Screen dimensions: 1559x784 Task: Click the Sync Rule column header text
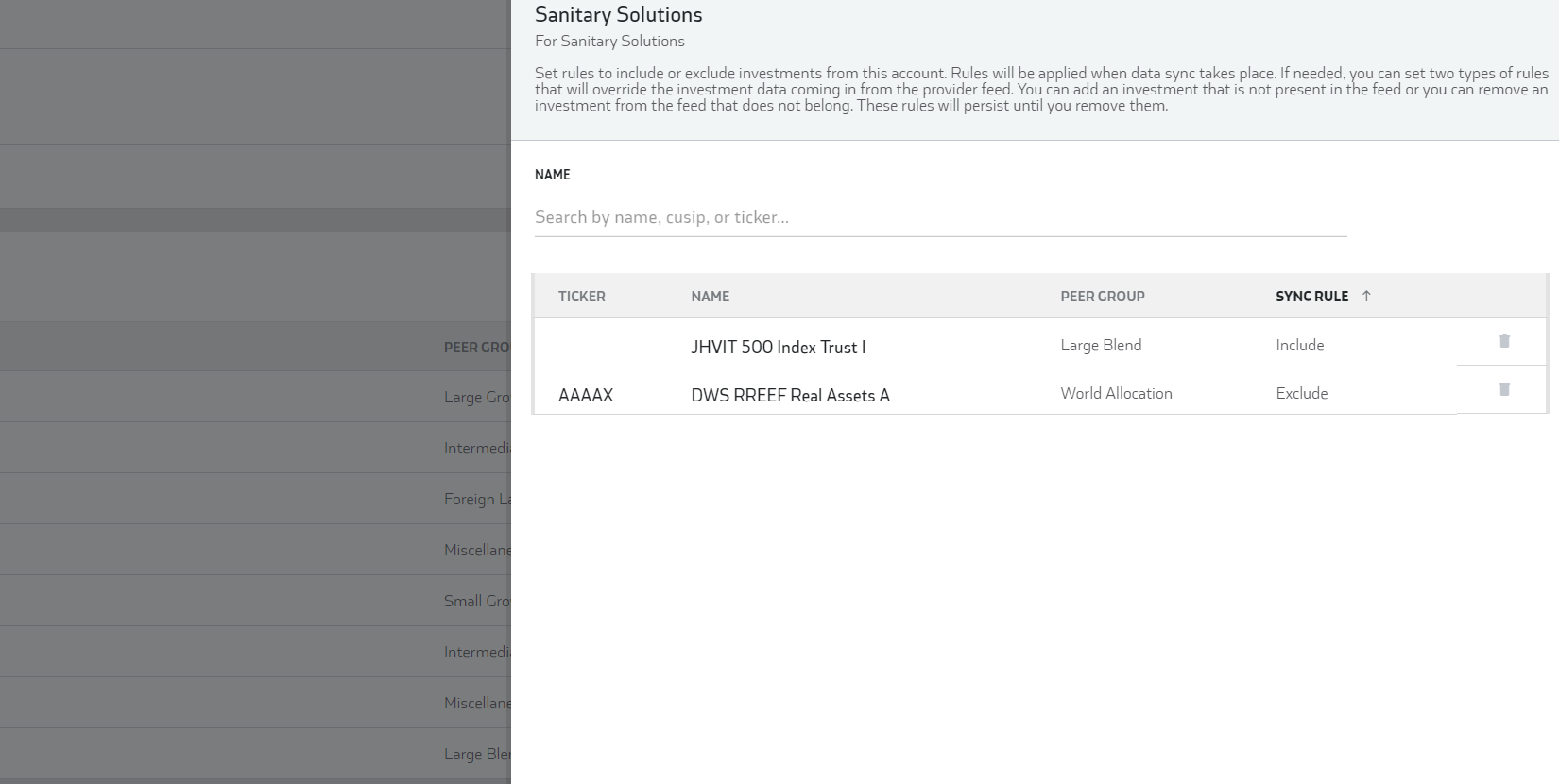click(x=1311, y=297)
